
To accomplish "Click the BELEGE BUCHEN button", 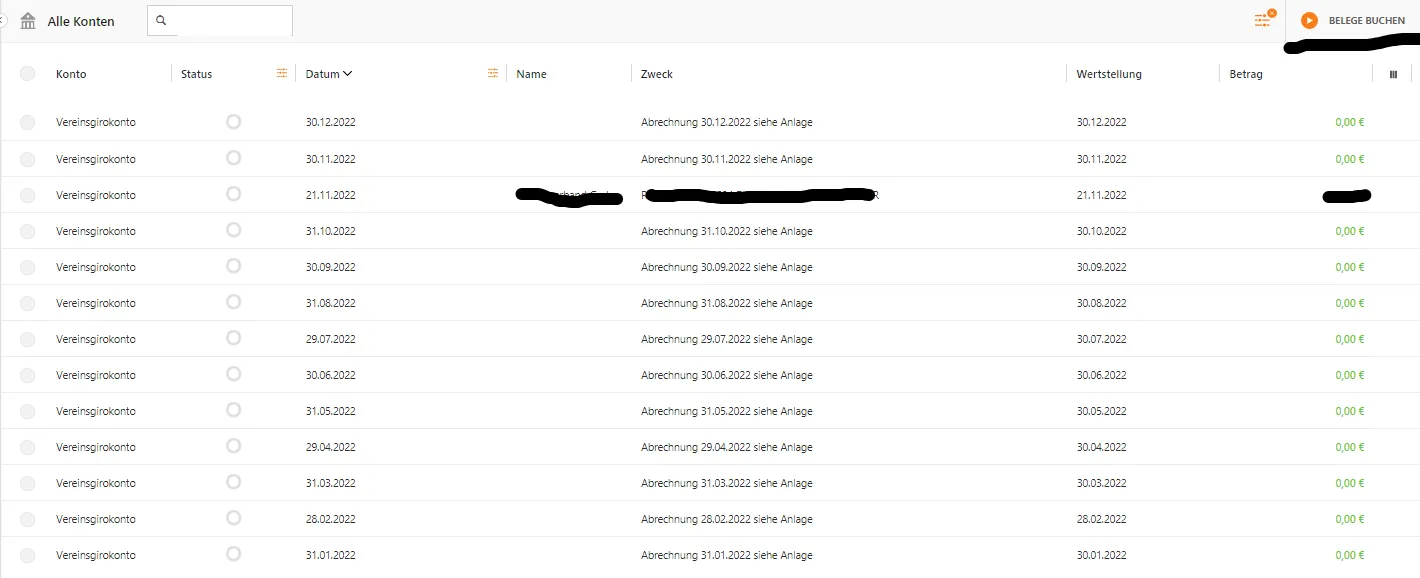I will click(x=1366, y=21).
